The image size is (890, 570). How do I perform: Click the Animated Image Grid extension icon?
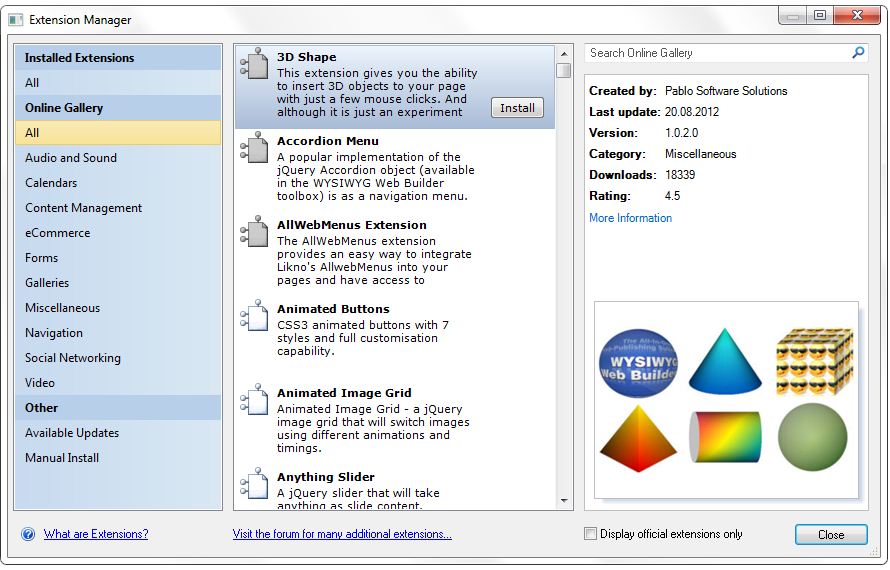pyautogui.click(x=254, y=399)
